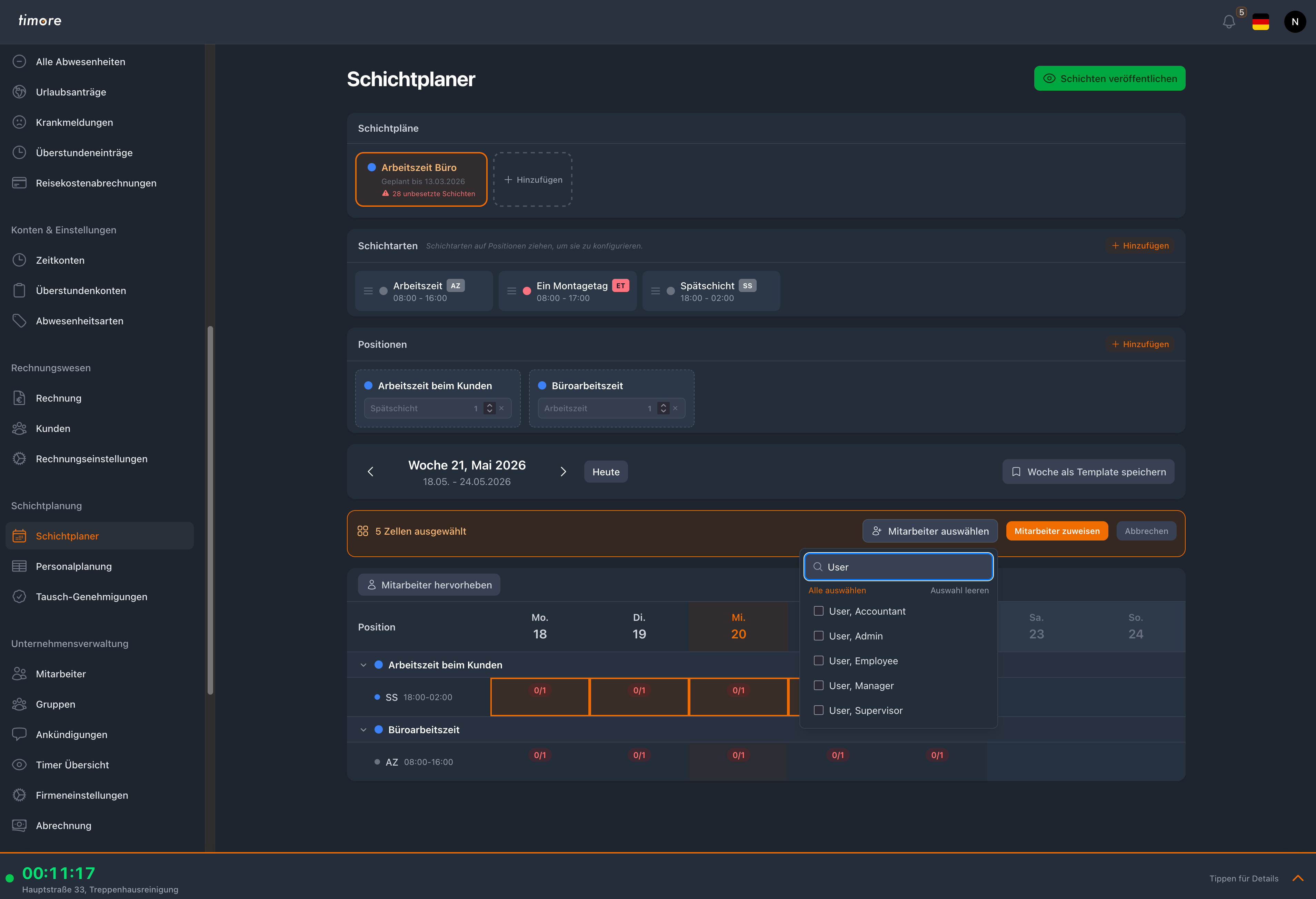Add new Schichtplan via Hinzufügen card
Image resolution: width=1316 pixels, height=899 pixels.
pyautogui.click(x=532, y=180)
